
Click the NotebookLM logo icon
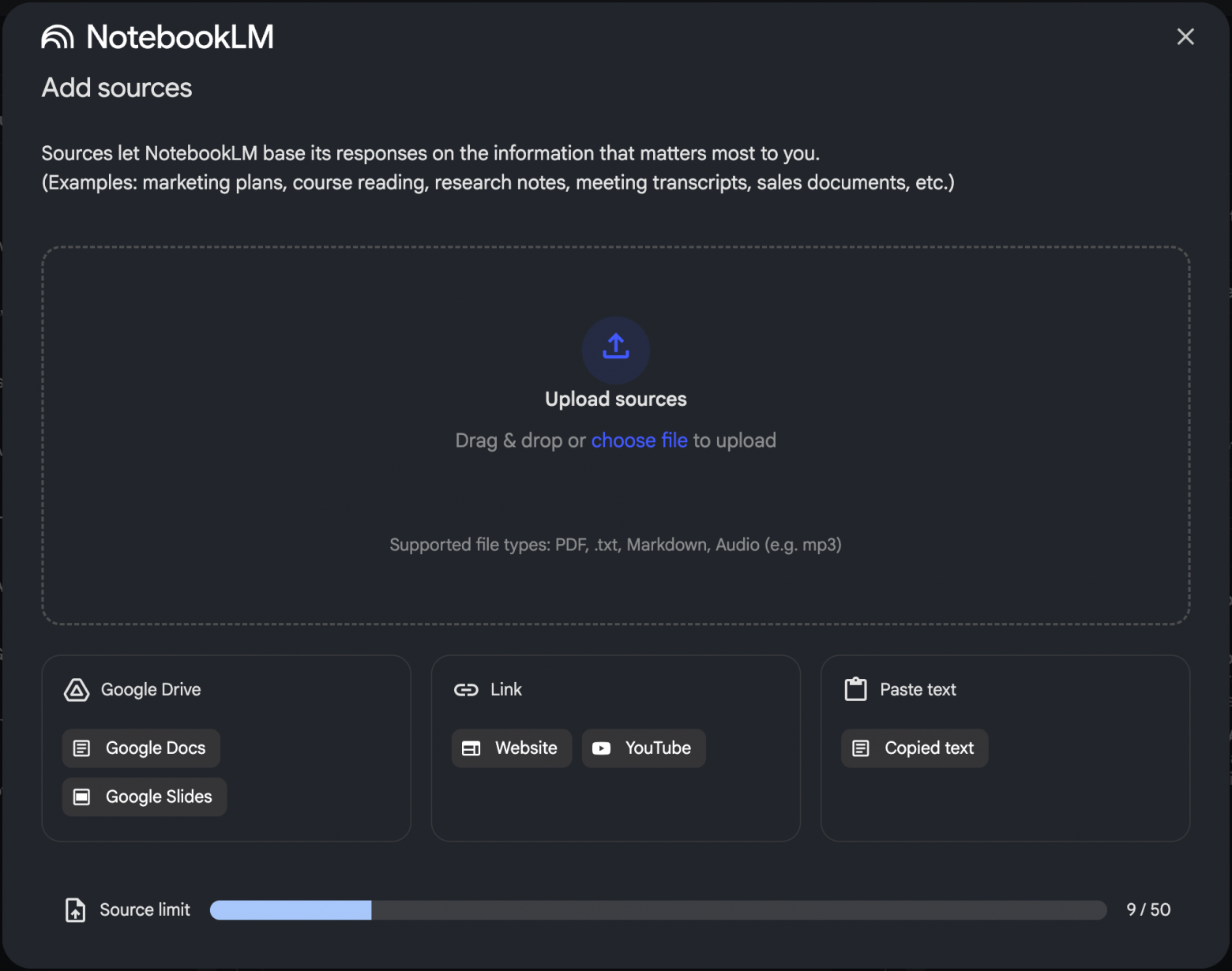pyautogui.click(x=58, y=37)
